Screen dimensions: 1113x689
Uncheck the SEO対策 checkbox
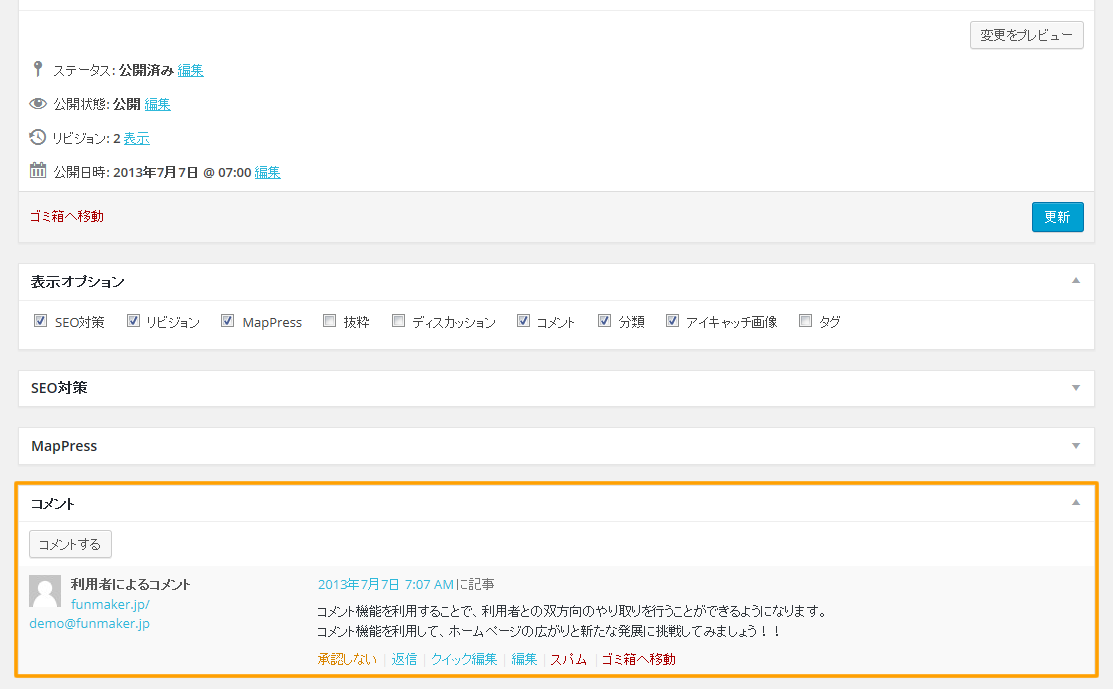pyautogui.click(x=40, y=320)
